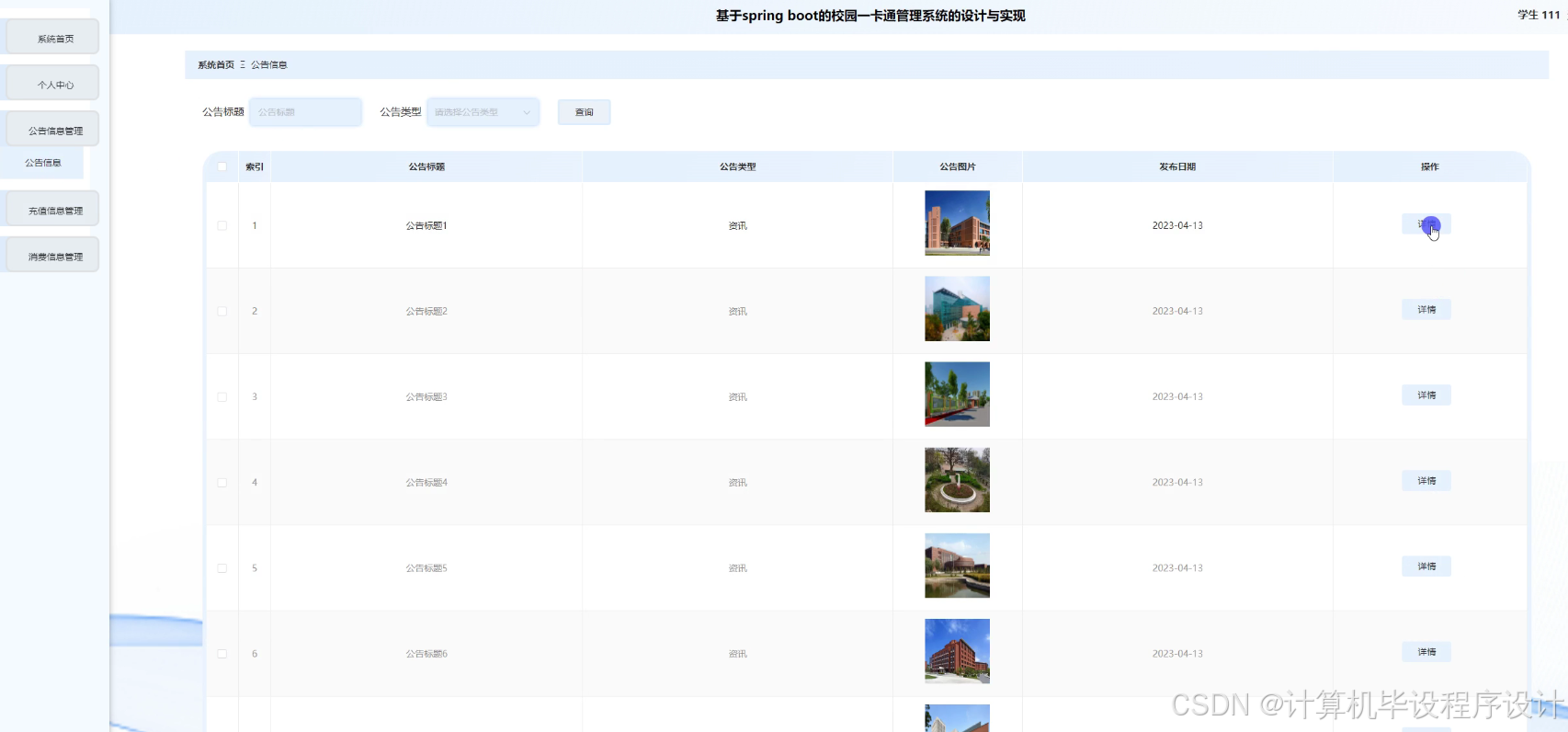Click 详情 button for 公告标题6

[x=1426, y=652]
